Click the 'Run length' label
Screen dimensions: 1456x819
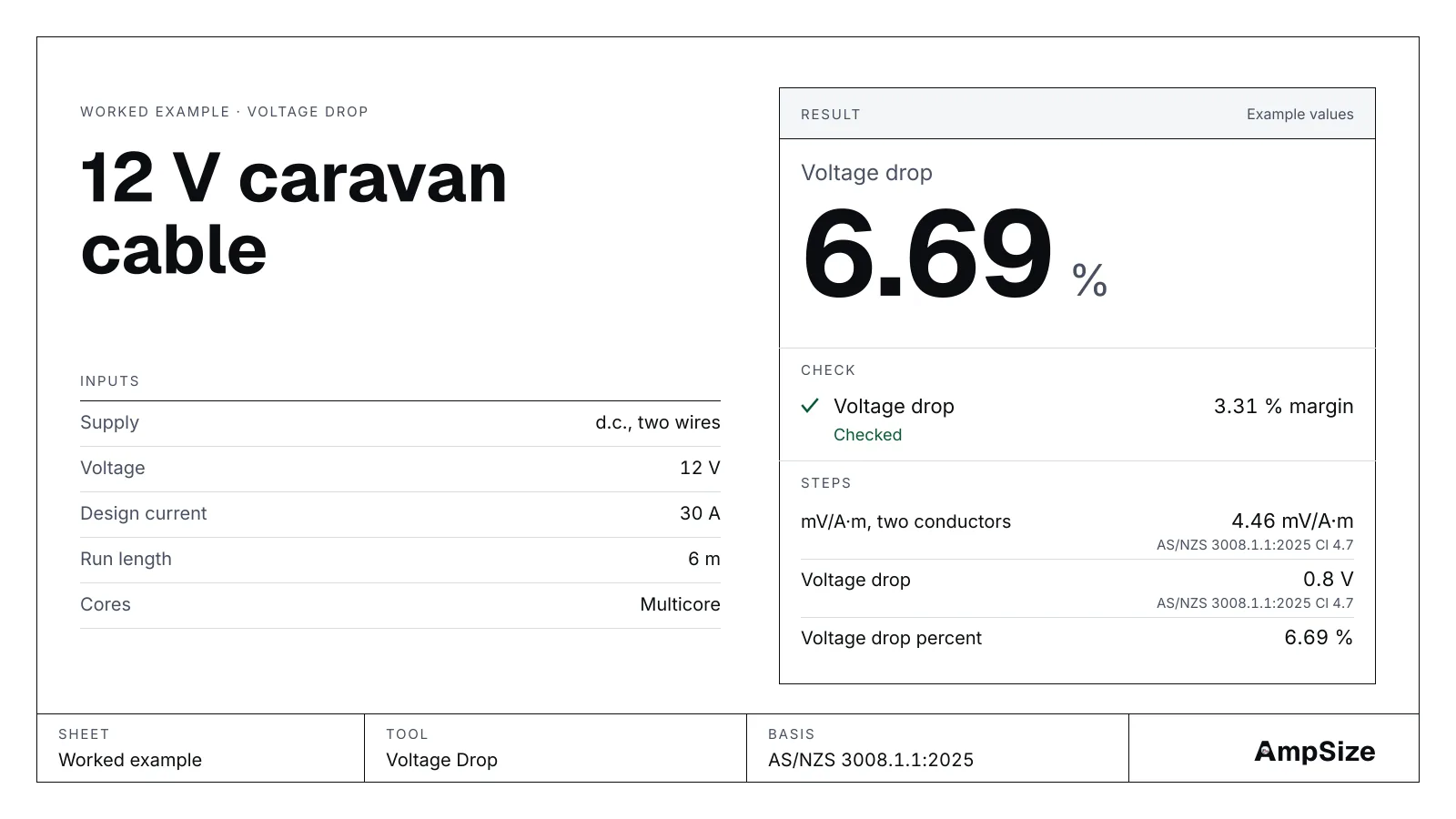click(126, 559)
